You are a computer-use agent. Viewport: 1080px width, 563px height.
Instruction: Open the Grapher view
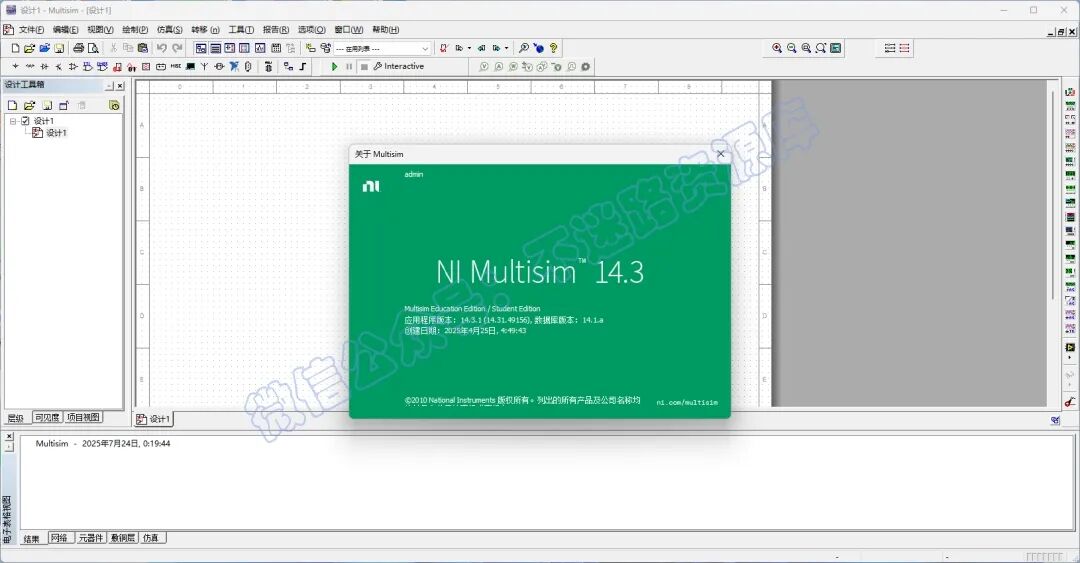point(260,48)
